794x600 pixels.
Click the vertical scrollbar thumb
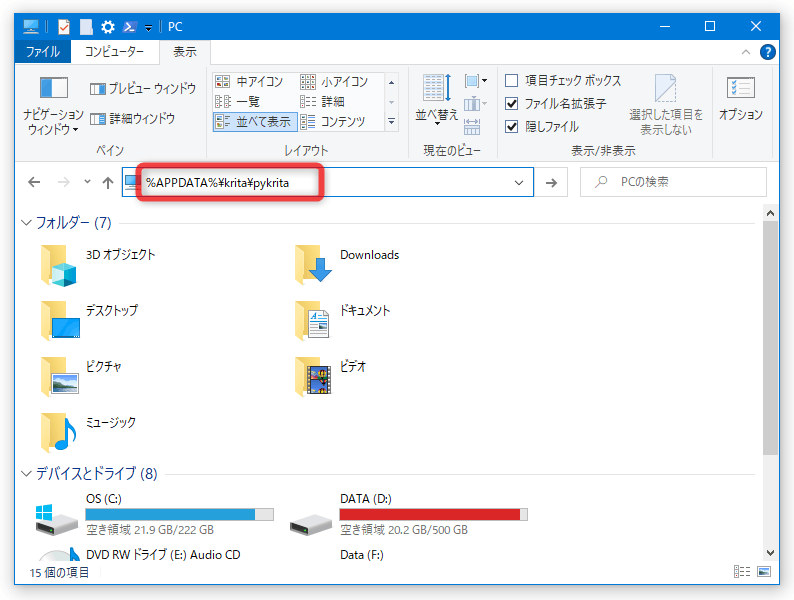pos(770,338)
